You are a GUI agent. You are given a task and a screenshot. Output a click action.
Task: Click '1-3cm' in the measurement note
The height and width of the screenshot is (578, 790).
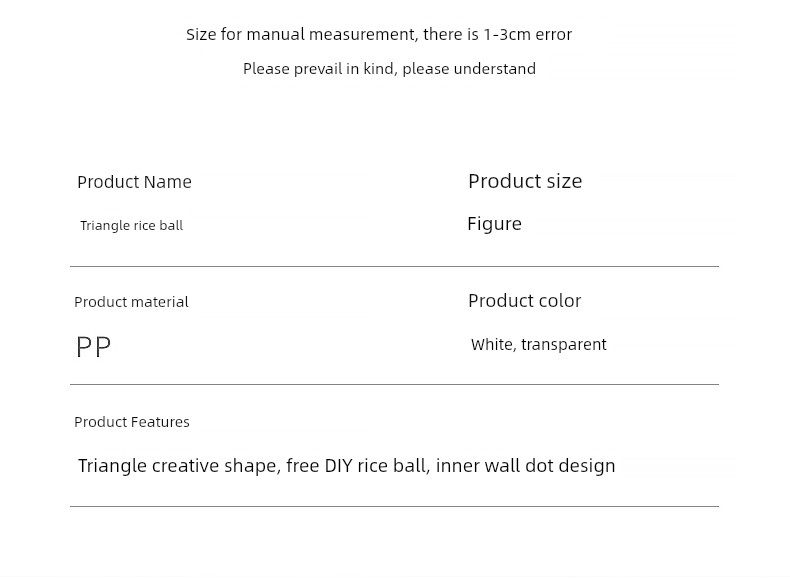tap(506, 34)
